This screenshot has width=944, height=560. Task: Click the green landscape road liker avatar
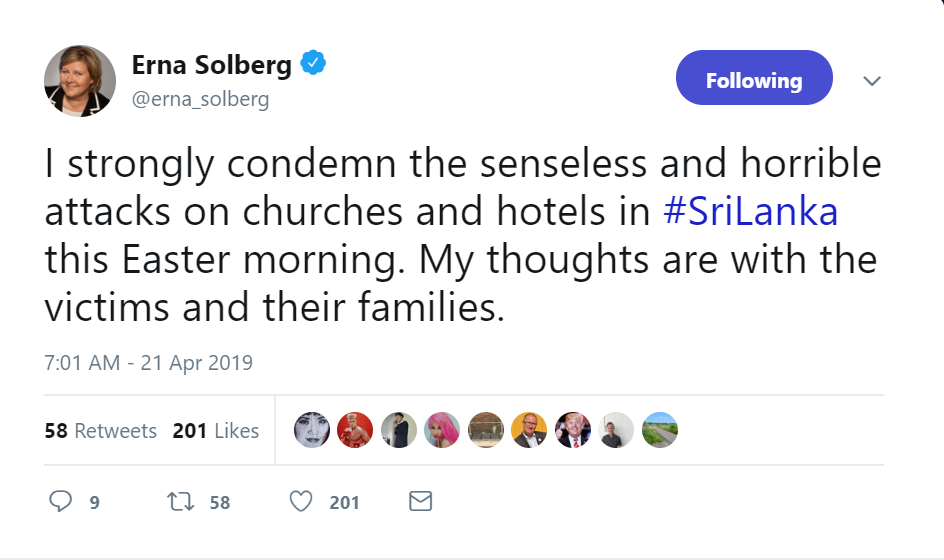coord(660,430)
